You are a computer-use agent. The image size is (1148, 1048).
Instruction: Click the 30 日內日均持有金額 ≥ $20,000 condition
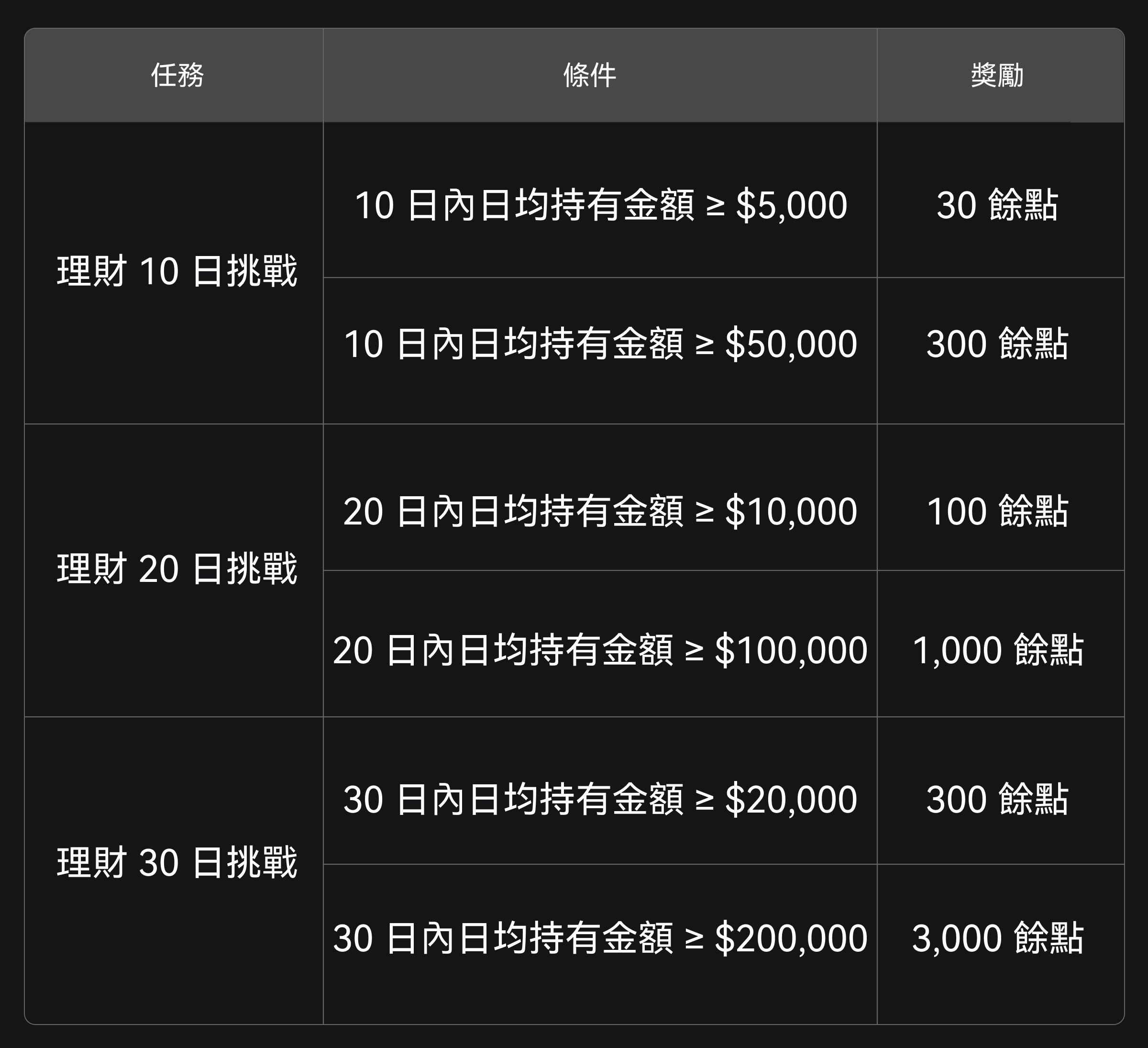tap(600, 799)
